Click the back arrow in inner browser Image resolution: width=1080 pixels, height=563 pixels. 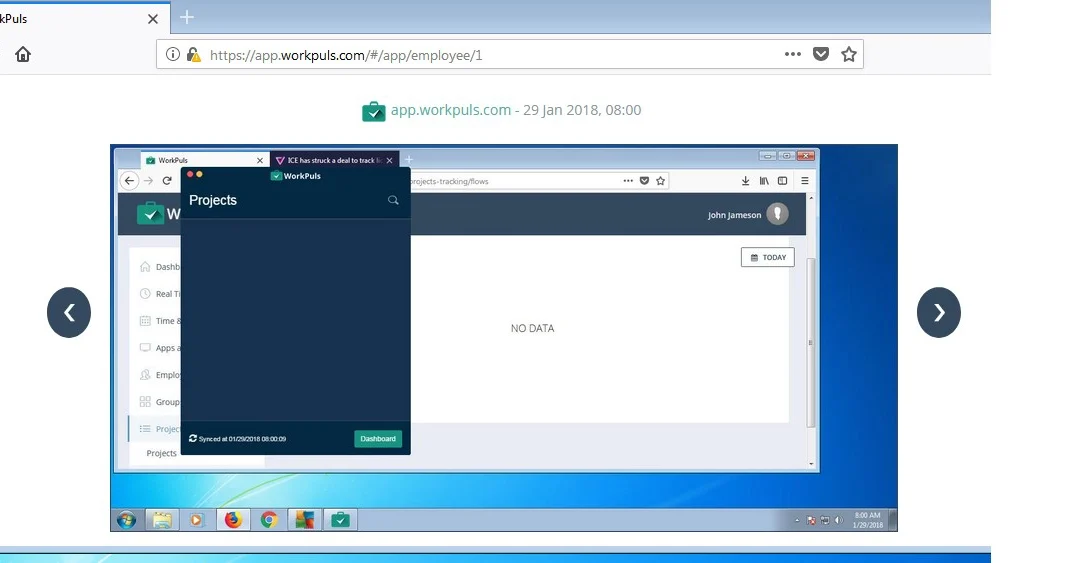[x=129, y=181]
